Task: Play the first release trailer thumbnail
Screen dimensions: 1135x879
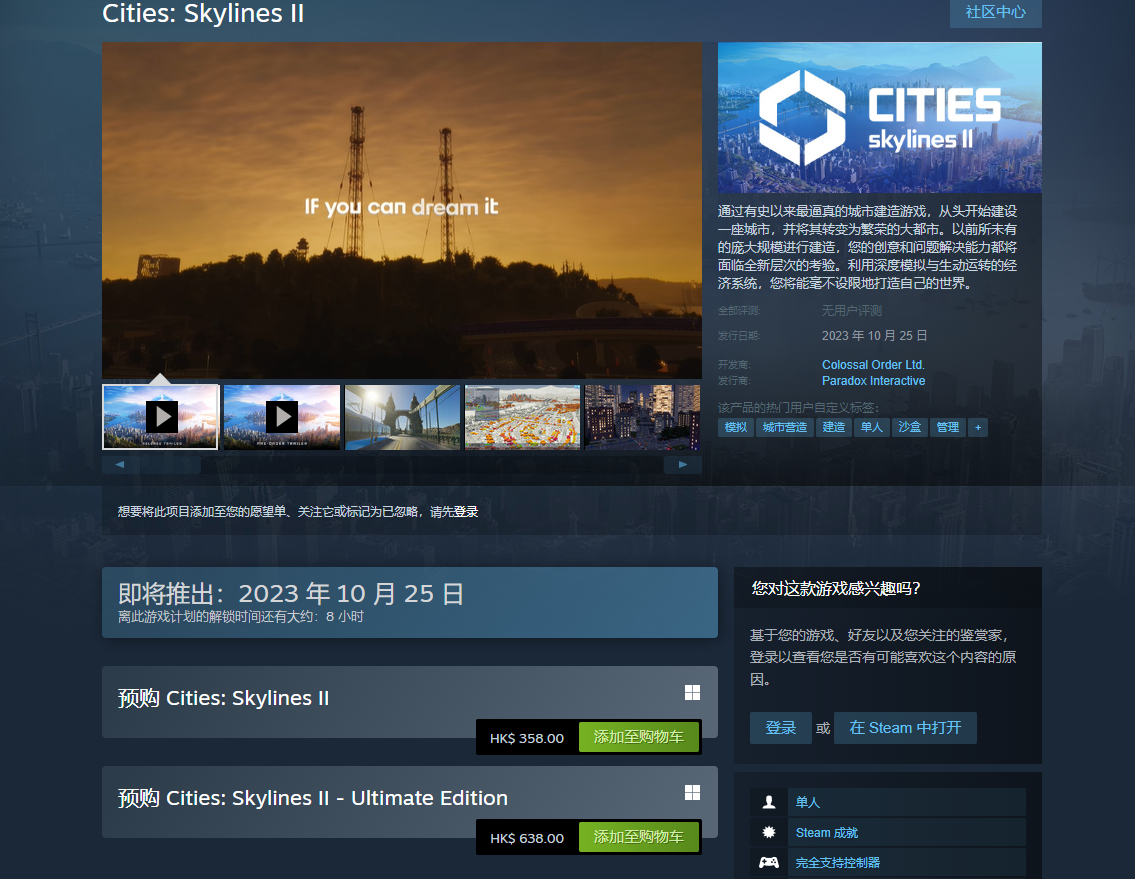Action: coord(160,417)
